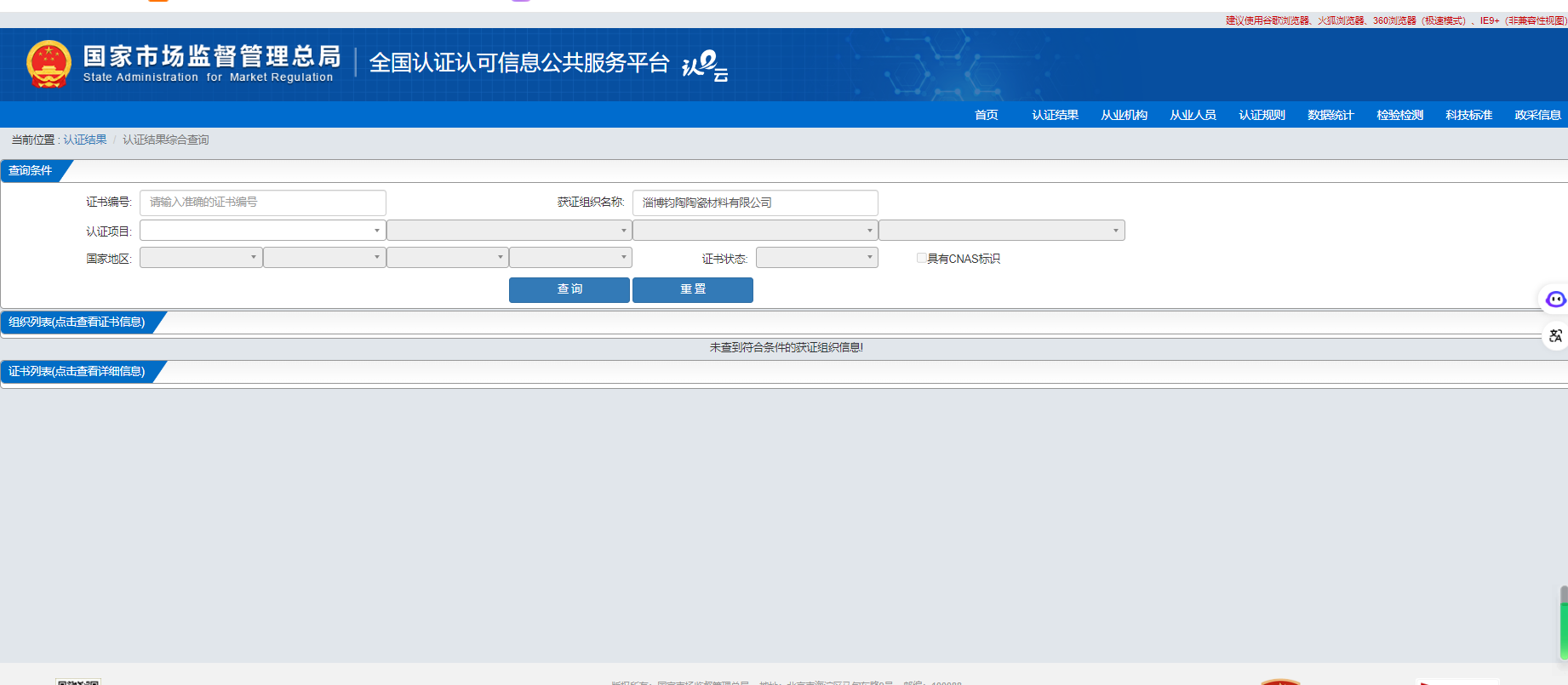Click the 组织列表 section header
1568x685 pixels.
(77, 322)
